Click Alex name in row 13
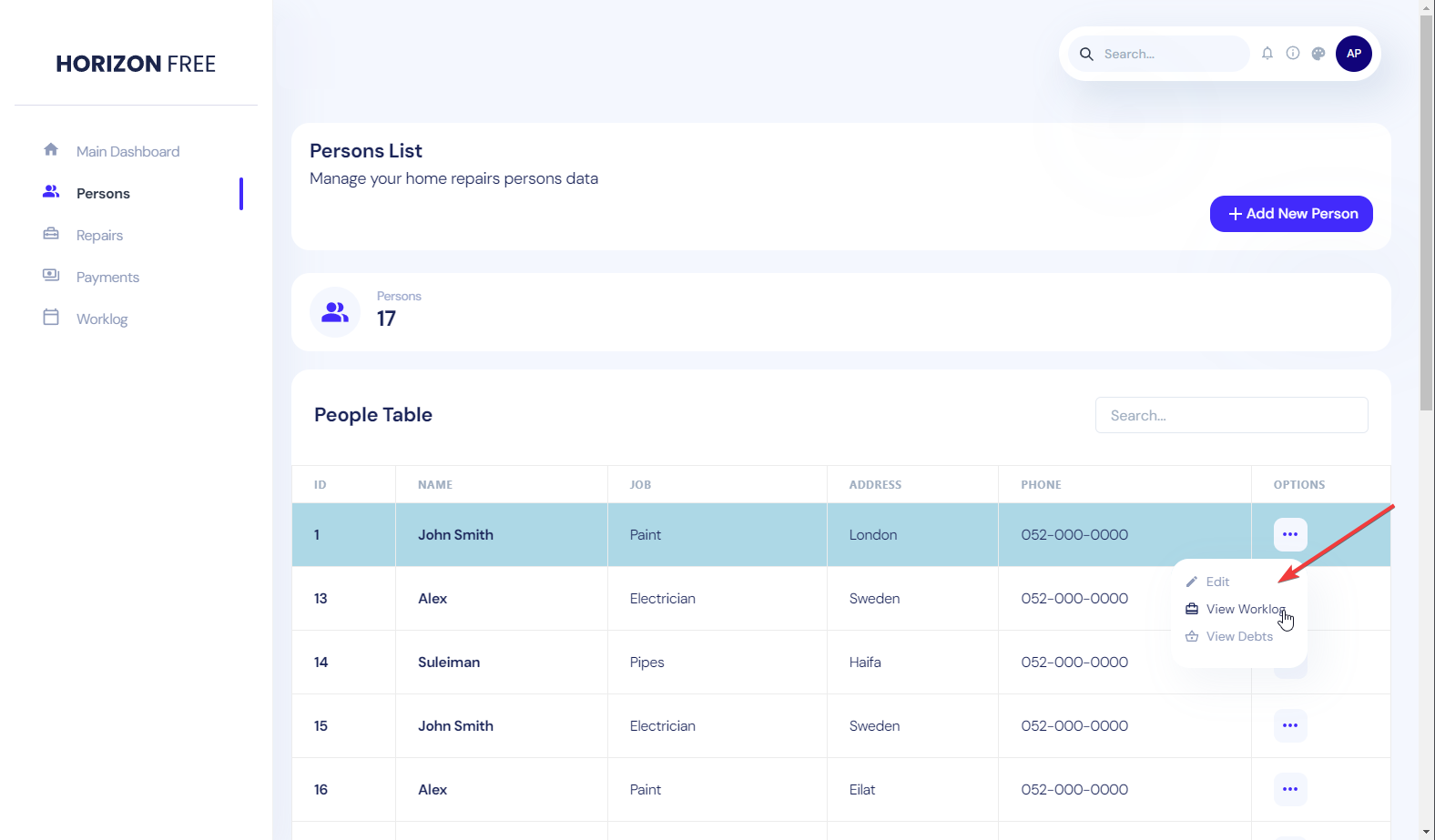The width and height of the screenshot is (1435, 840). coord(433,599)
